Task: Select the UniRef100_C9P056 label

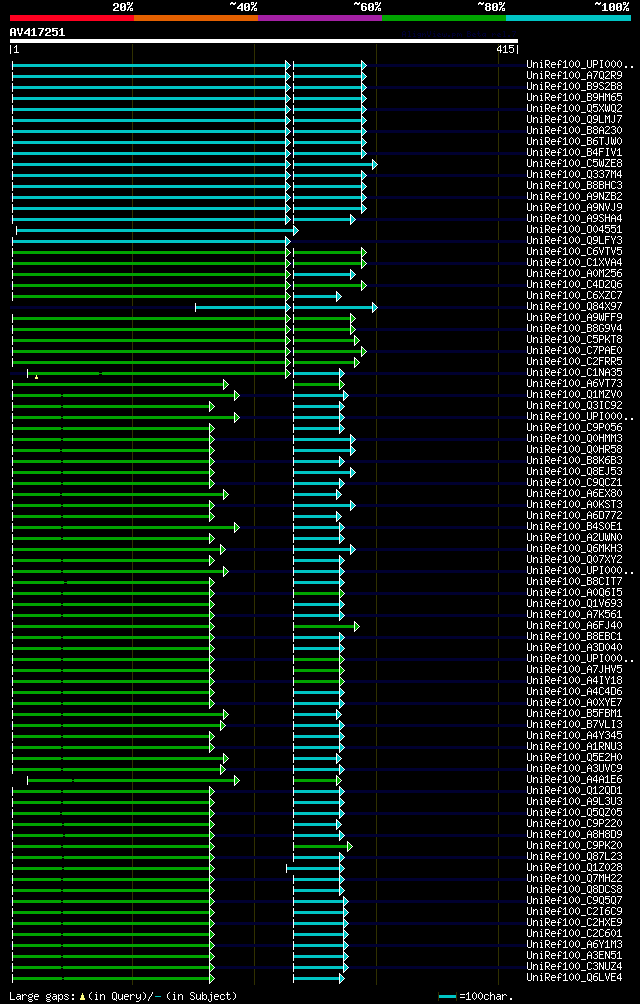Action: 574,427
